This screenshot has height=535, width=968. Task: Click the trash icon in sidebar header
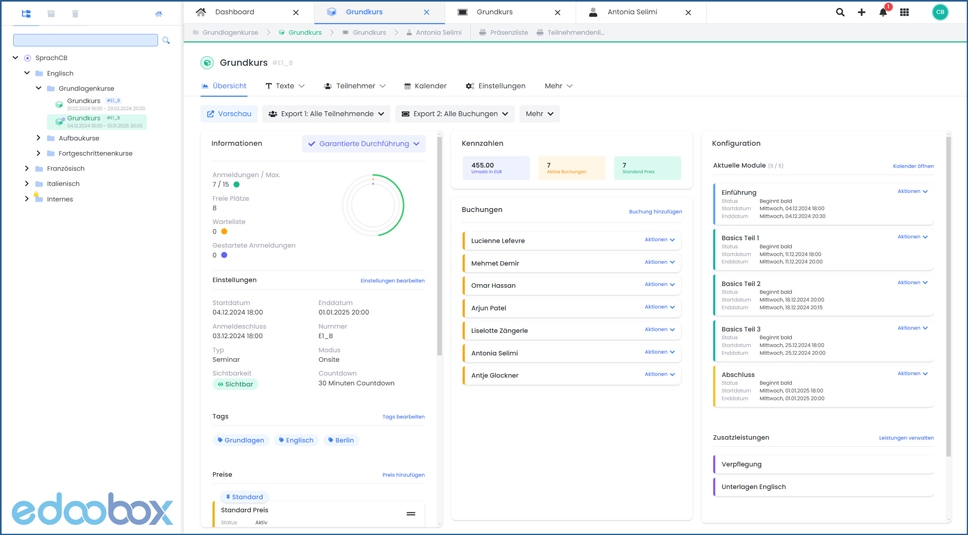tap(75, 14)
